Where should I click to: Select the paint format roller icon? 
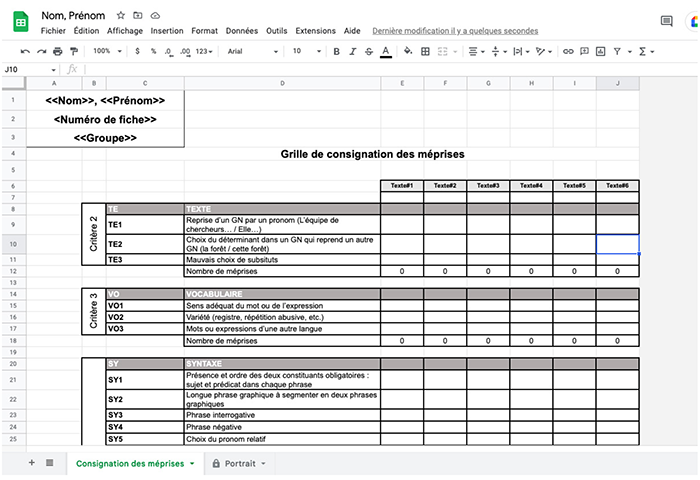click(x=74, y=51)
